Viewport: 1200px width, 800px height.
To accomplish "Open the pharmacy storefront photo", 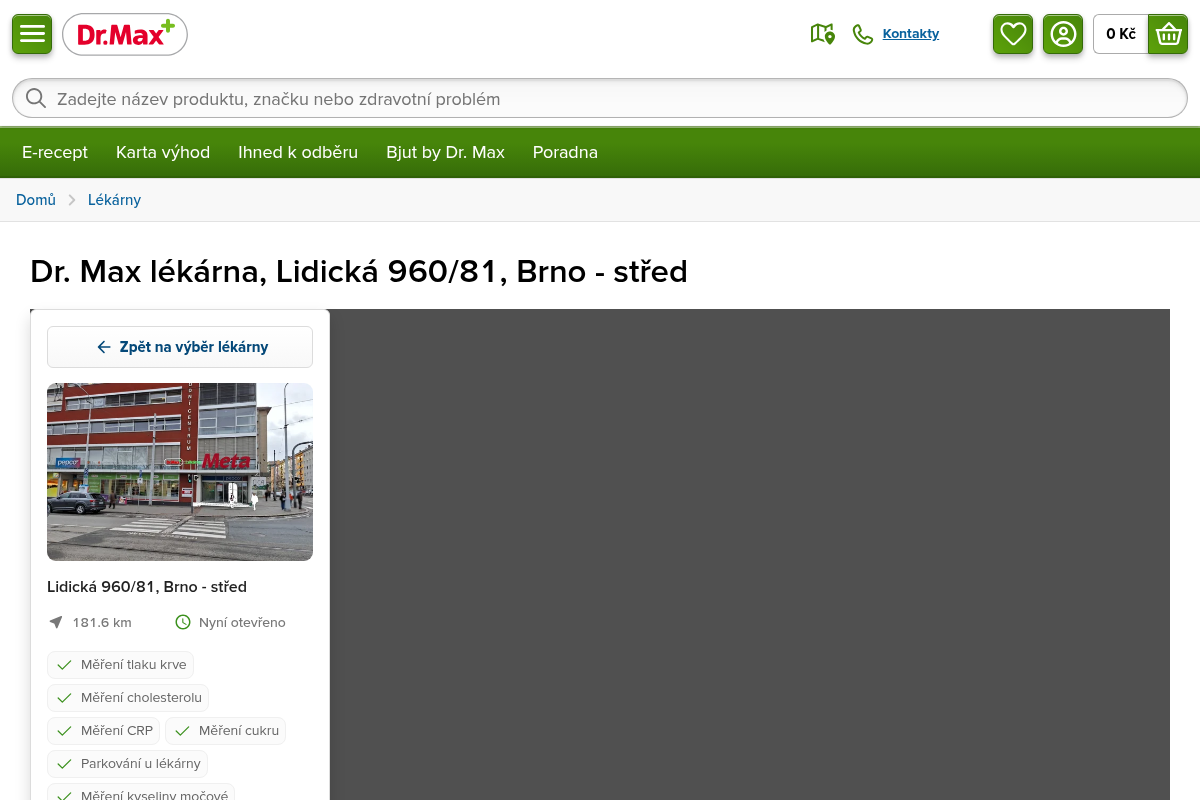I will 180,472.
